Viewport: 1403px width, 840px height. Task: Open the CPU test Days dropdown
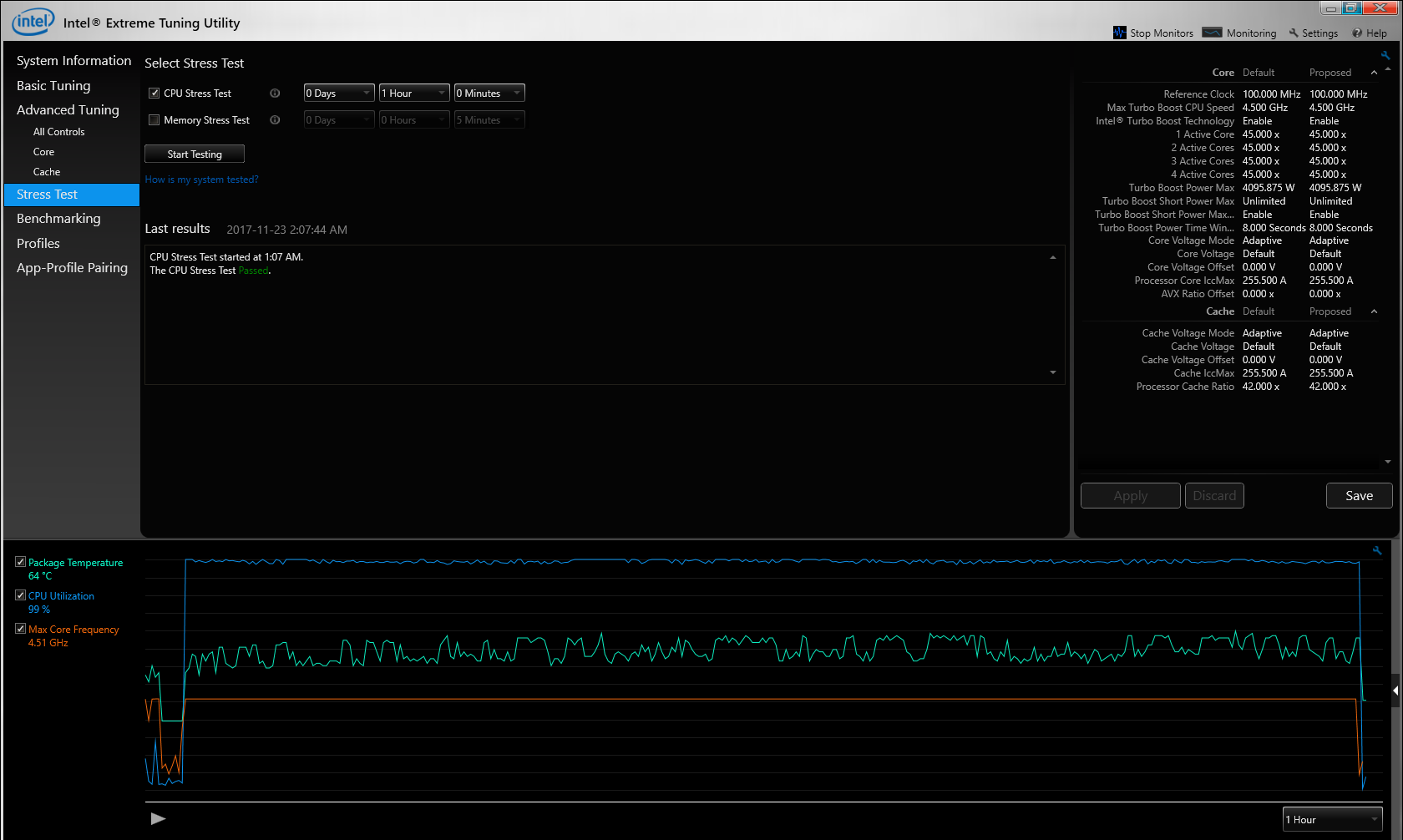(x=338, y=94)
